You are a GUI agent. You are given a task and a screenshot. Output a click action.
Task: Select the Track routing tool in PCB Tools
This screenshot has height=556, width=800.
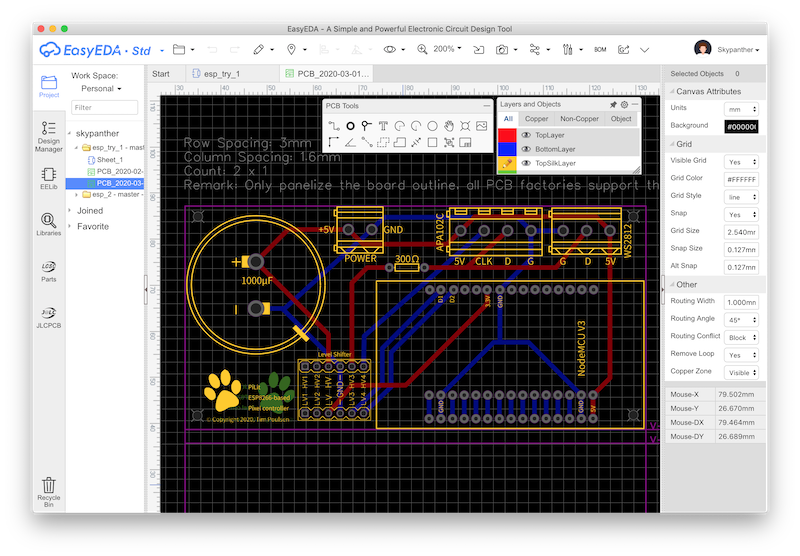334,125
